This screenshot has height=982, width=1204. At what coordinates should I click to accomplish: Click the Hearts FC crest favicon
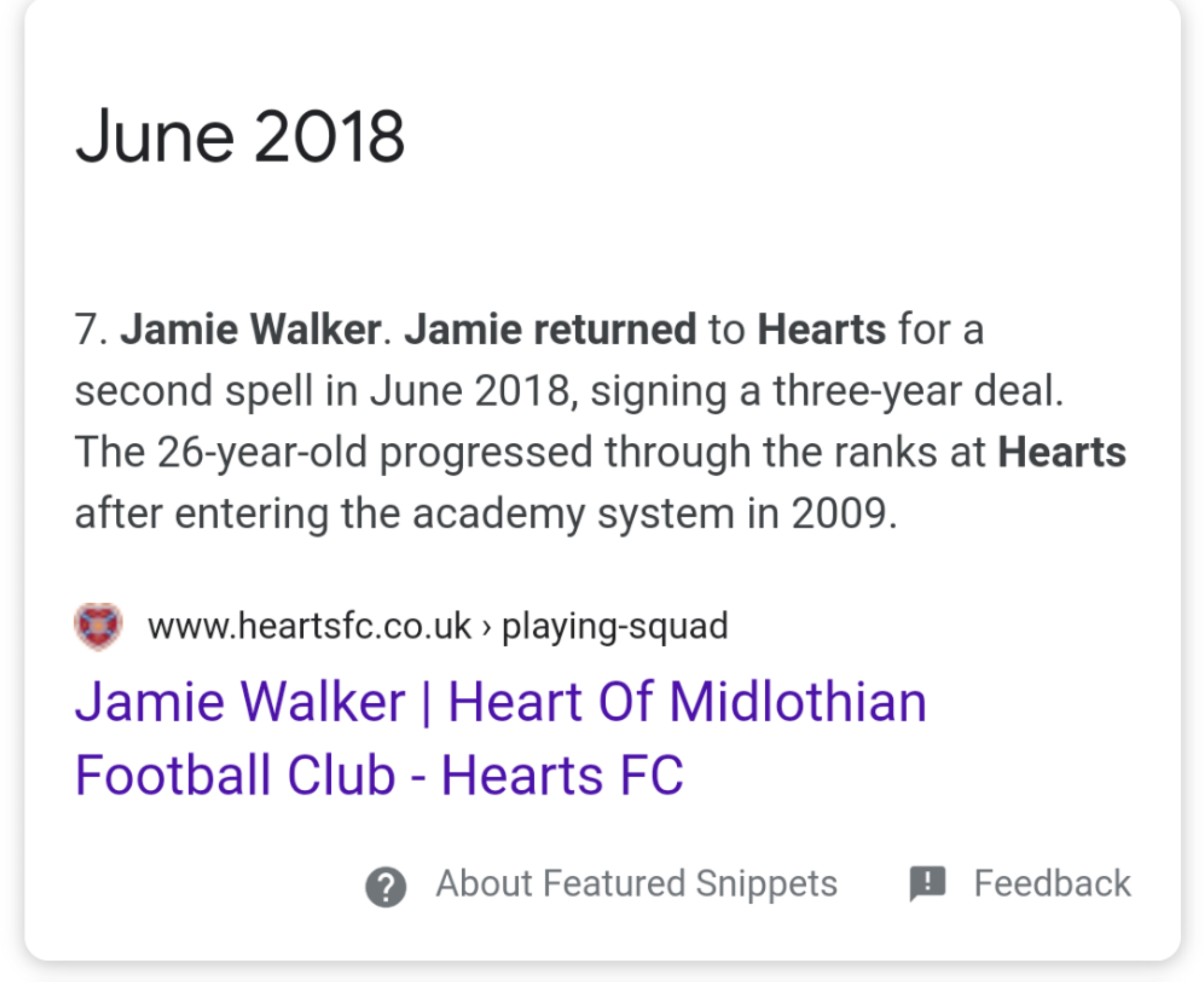pos(98,626)
